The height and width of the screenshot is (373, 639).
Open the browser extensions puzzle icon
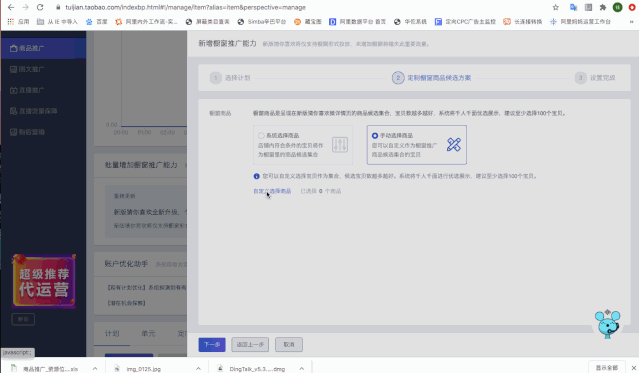[603, 7]
